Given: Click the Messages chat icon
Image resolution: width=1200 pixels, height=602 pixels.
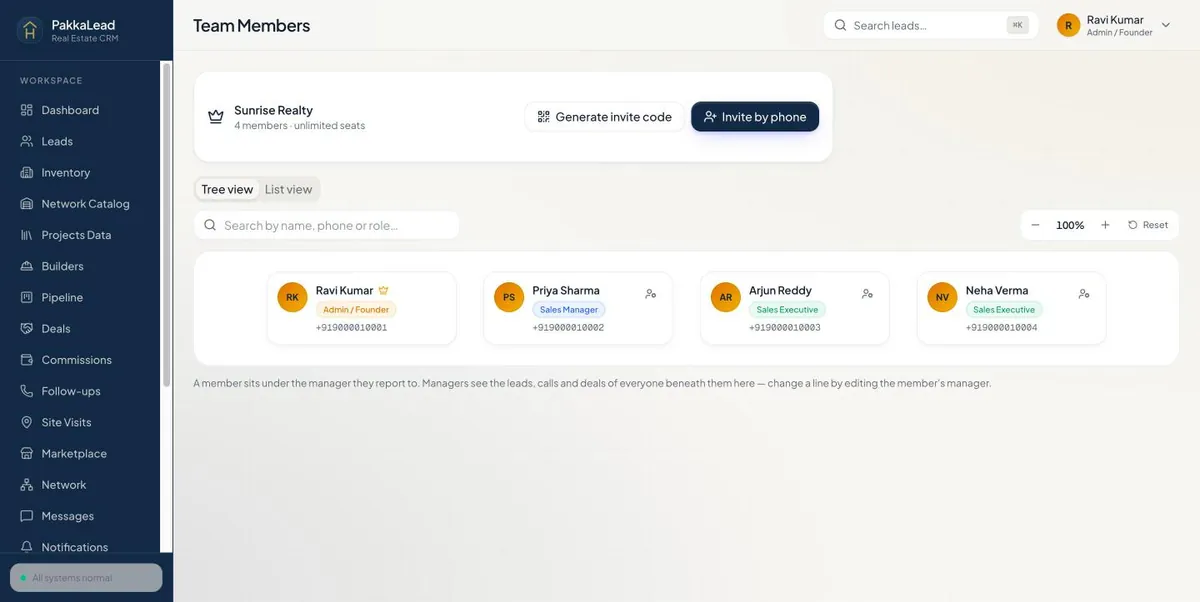Looking at the screenshot, I should coord(27,516).
